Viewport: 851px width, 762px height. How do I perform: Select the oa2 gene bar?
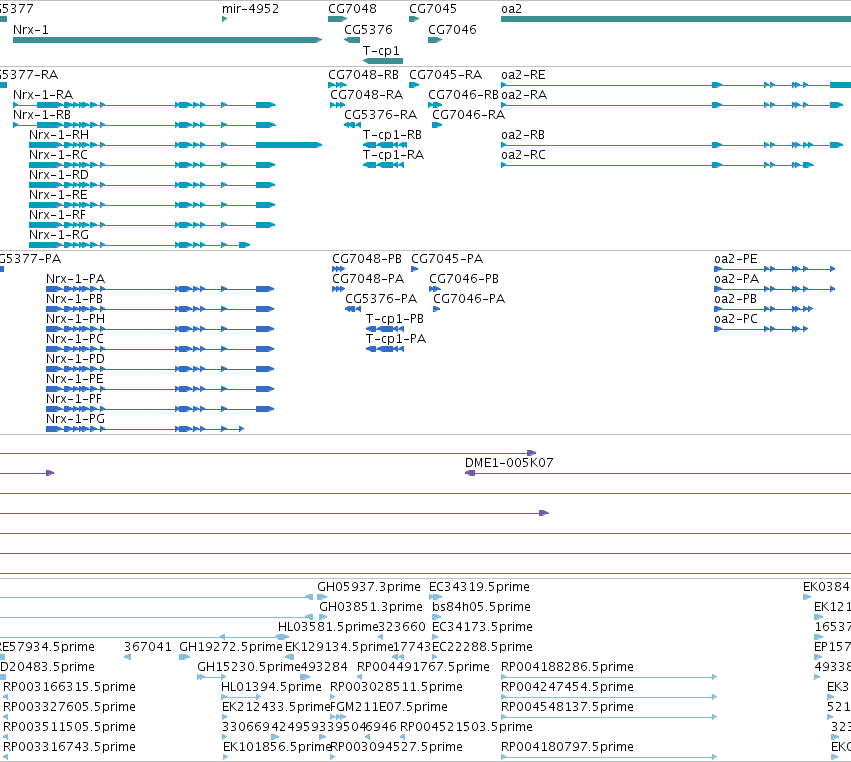point(676,19)
